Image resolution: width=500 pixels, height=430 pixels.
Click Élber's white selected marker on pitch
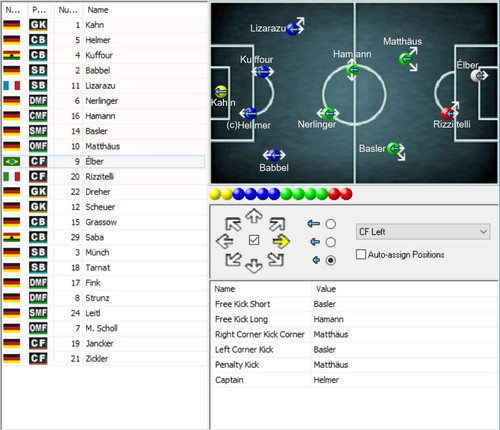[477, 76]
